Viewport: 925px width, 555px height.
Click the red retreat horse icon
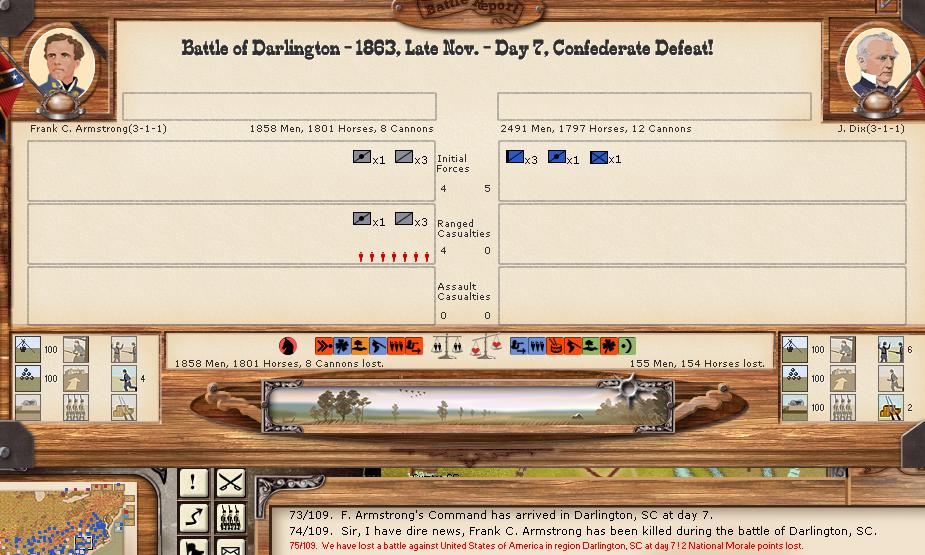click(288, 346)
